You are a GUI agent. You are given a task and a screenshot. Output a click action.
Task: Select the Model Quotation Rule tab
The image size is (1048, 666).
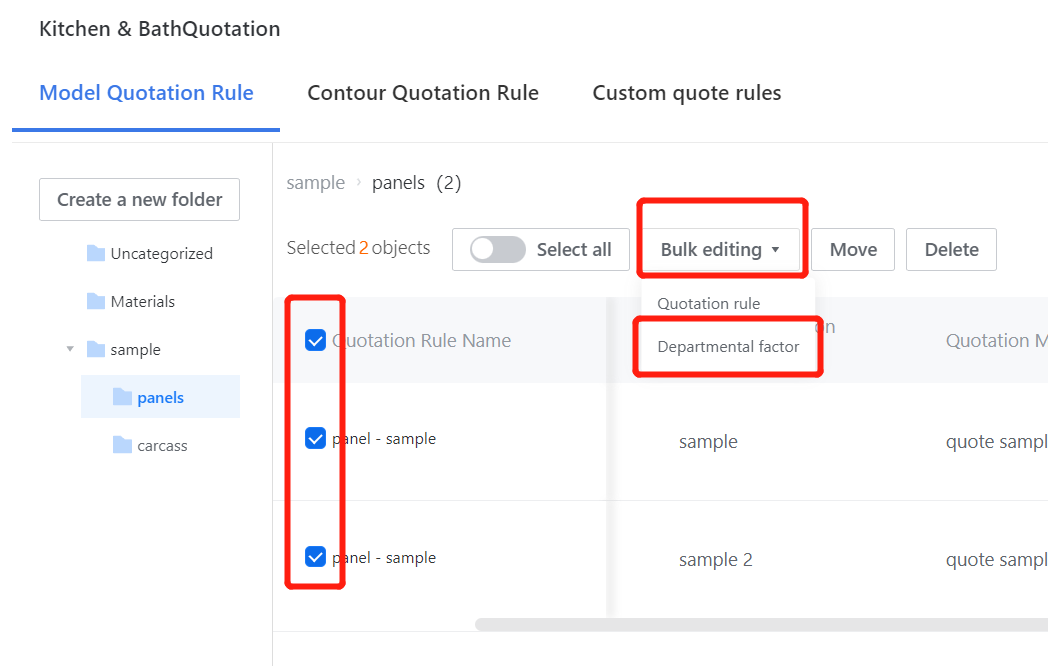(146, 93)
